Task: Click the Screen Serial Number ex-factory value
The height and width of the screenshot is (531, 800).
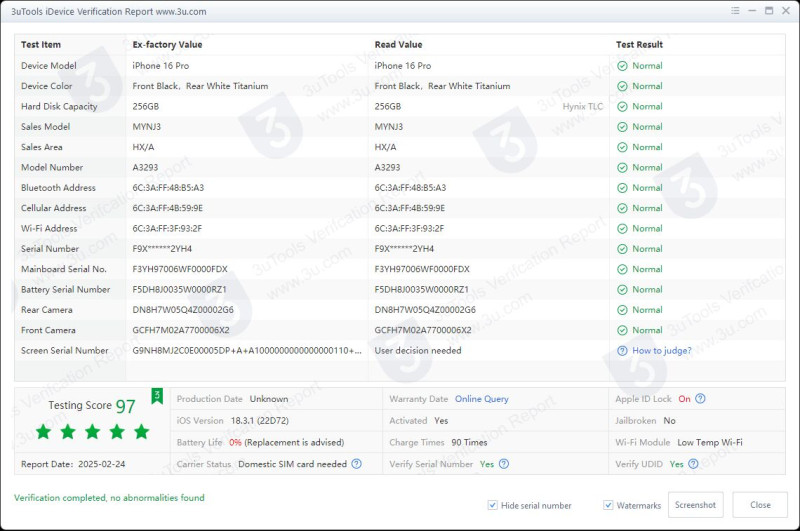Action: click(x=247, y=351)
